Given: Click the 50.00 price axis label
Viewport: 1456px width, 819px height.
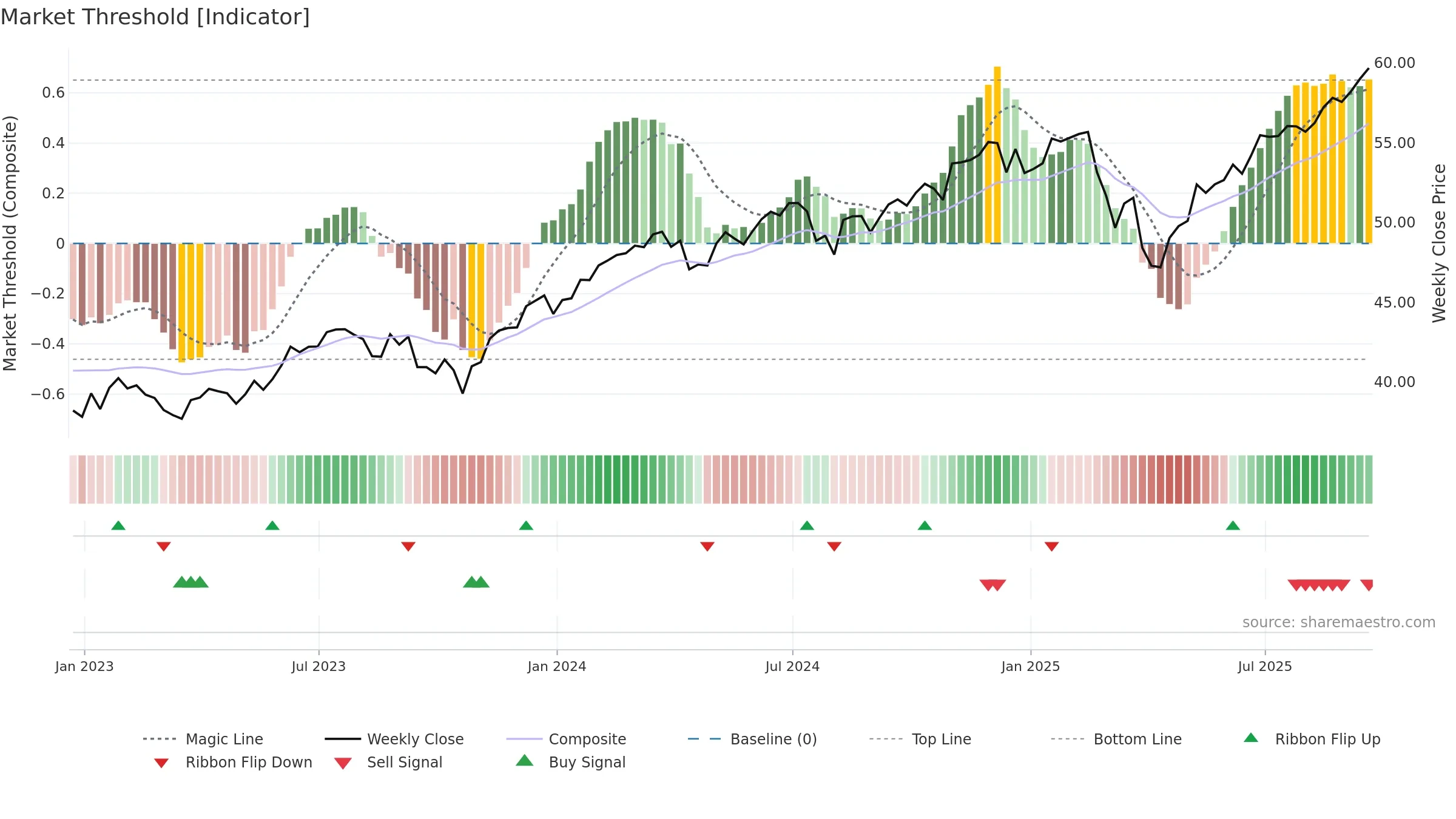Looking at the screenshot, I should tap(1395, 223).
